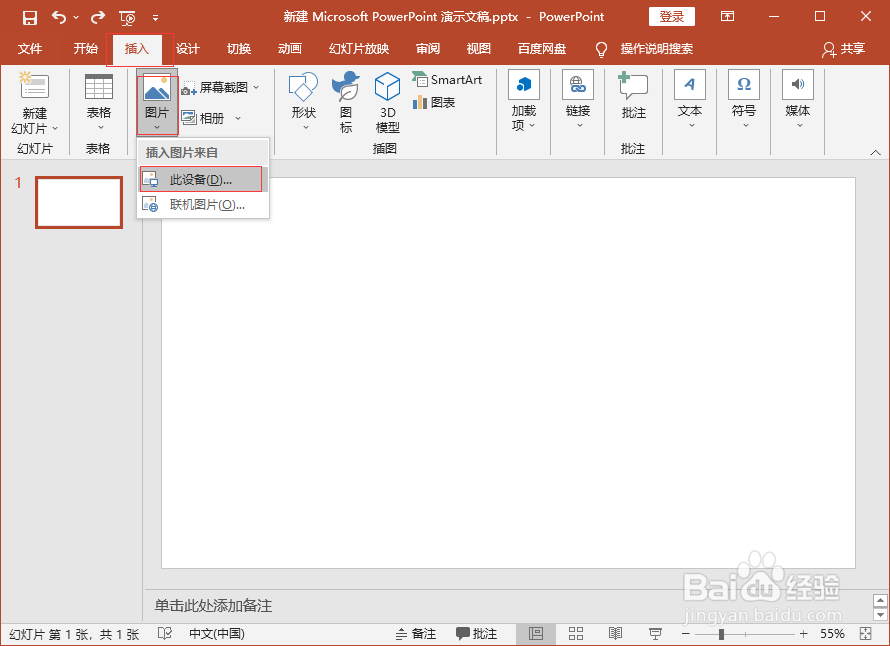Viewport: 890px width, 646px height.
Task: Switch to the 开始 tab
Action: (x=85, y=49)
